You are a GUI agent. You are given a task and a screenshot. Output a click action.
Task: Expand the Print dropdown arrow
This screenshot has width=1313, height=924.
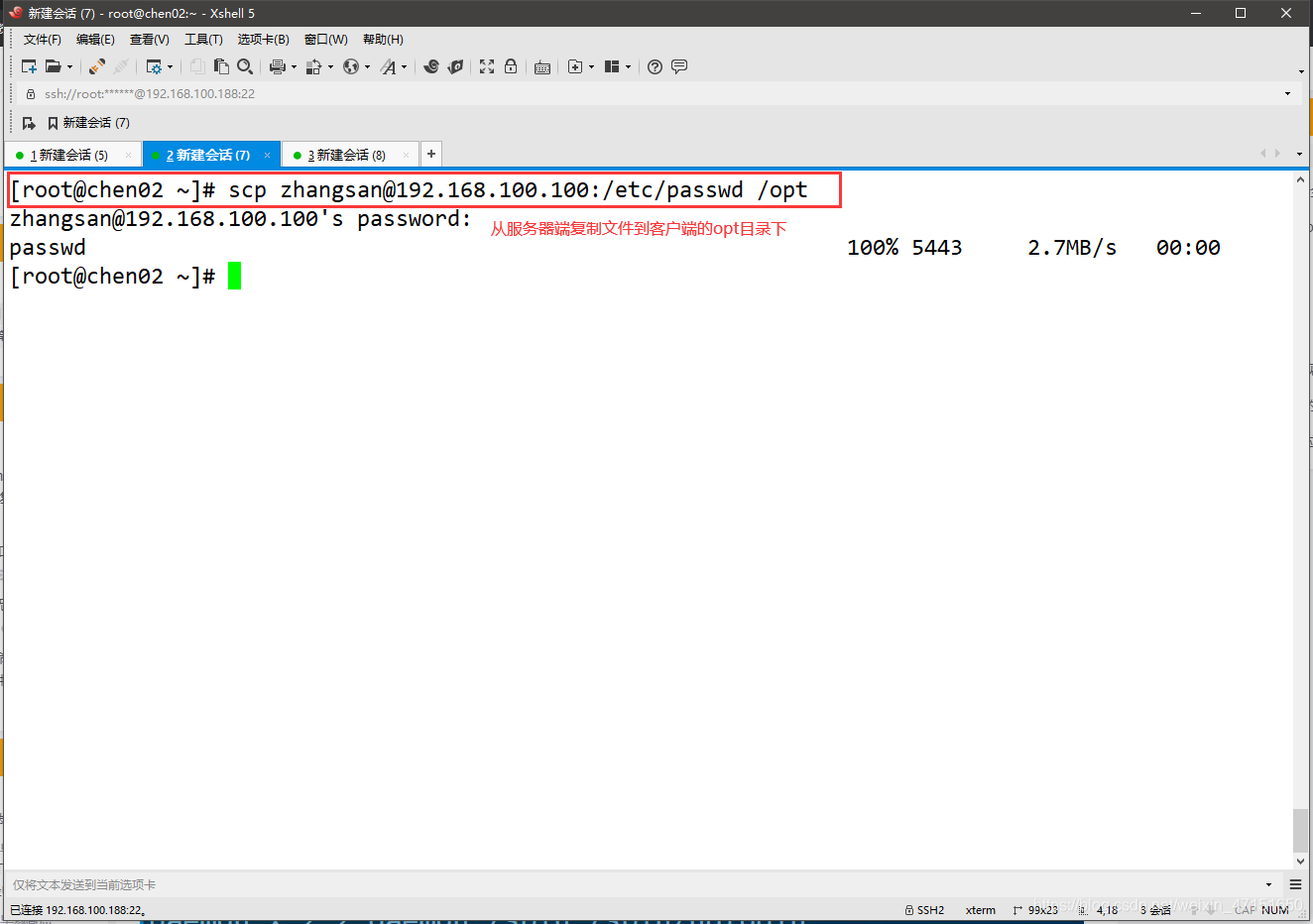pyautogui.click(x=295, y=67)
